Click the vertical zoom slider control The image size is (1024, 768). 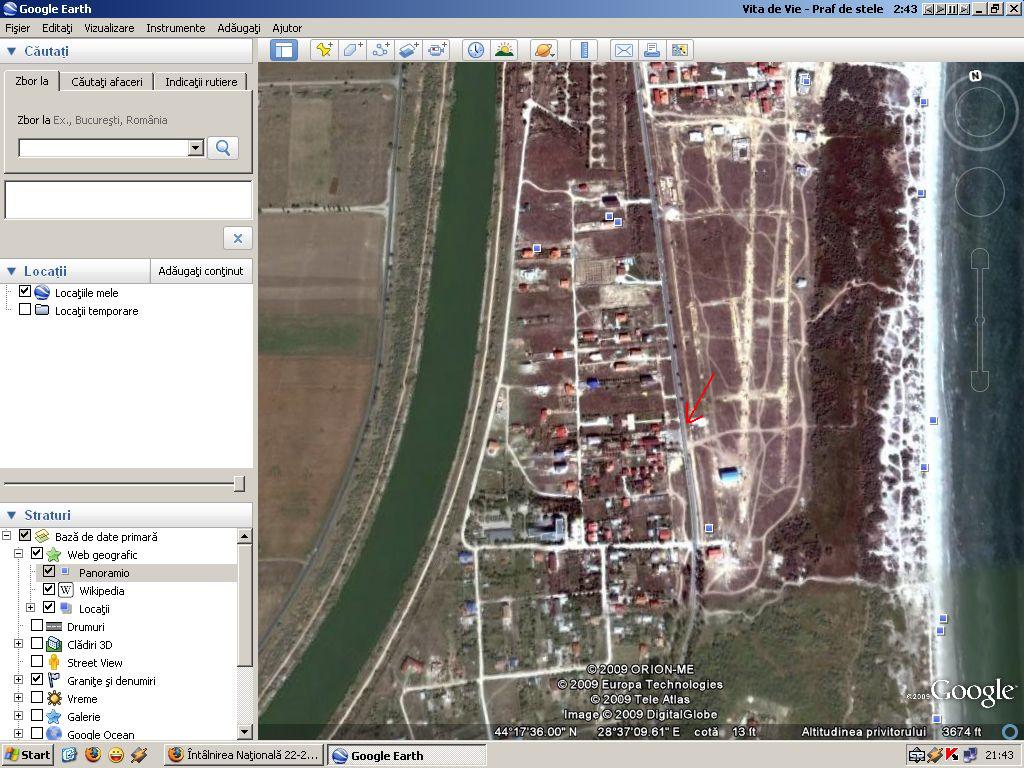(x=980, y=320)
